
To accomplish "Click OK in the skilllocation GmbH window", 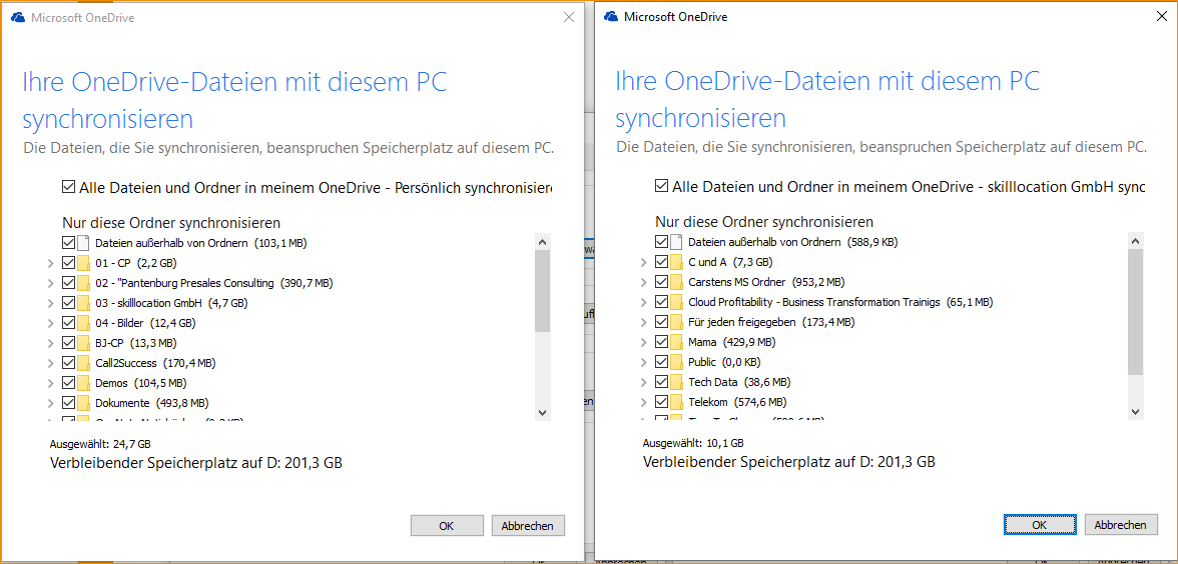I will point(1040,524).
